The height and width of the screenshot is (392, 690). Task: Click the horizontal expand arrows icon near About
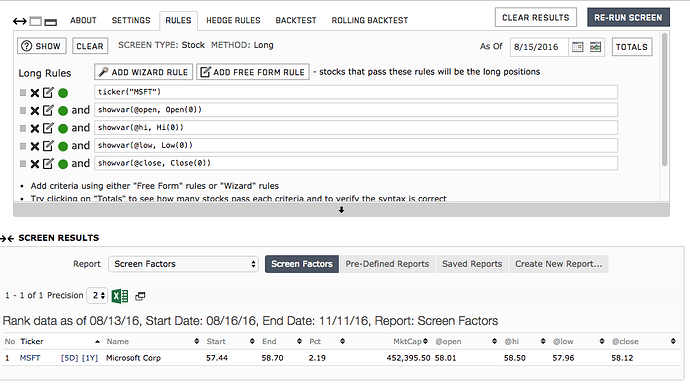[x=19, y=21]
